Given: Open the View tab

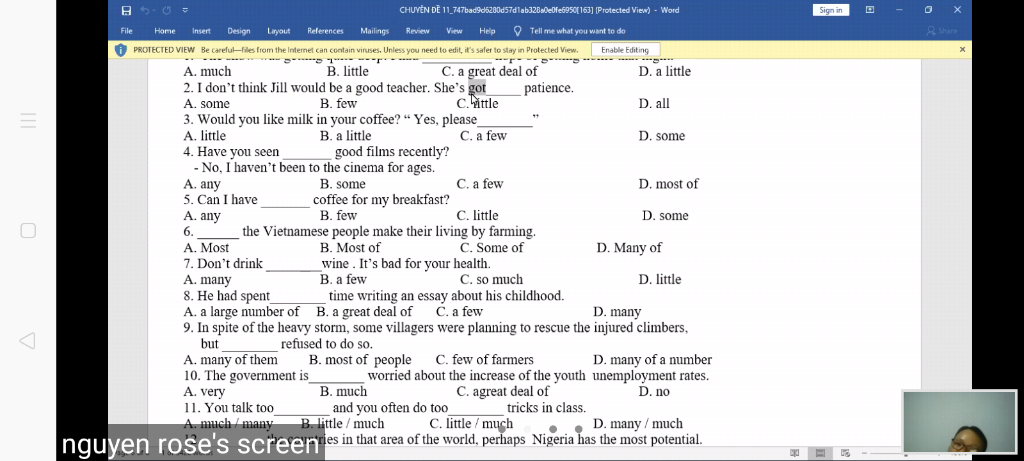Looking at the screenshot, I should coord(455,31).
